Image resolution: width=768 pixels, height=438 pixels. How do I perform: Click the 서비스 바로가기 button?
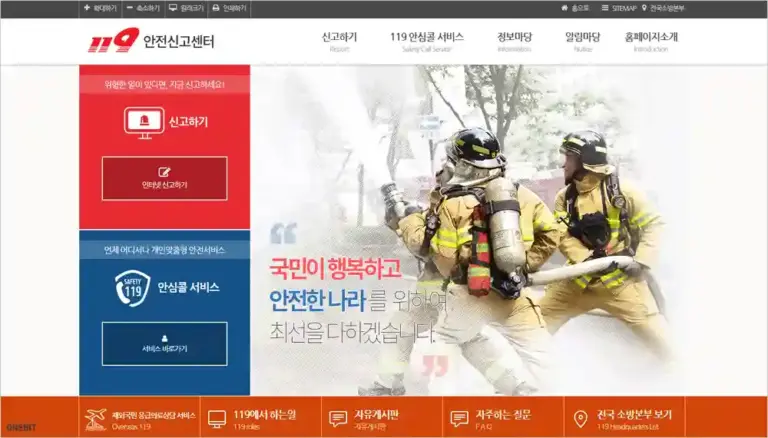[x=165, y=344]
